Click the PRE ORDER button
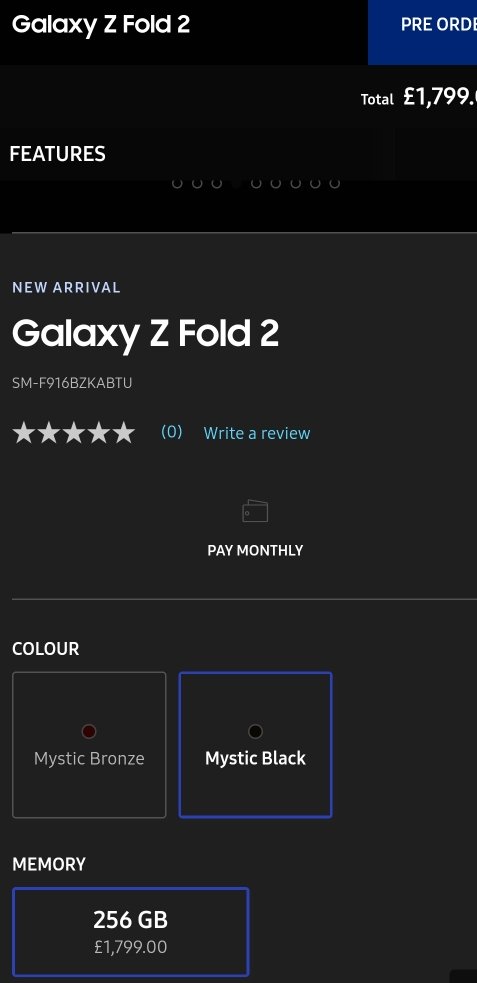 [422, 25]
